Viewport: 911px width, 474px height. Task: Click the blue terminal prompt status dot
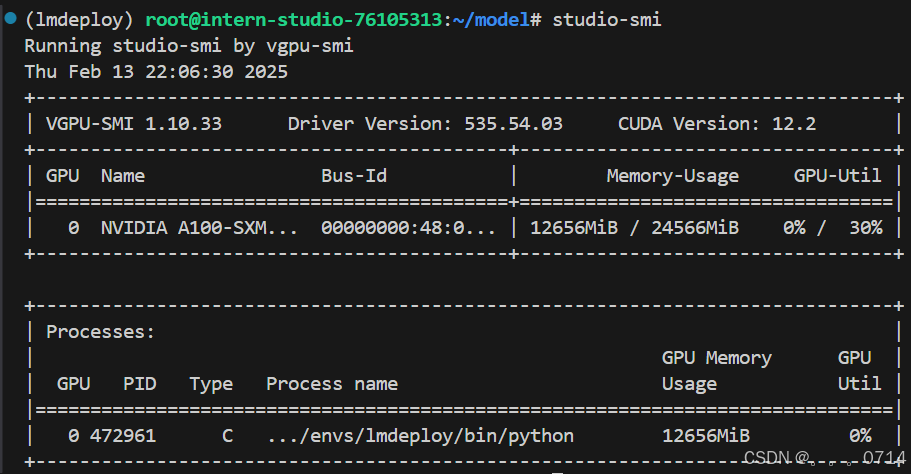[10, 18]
